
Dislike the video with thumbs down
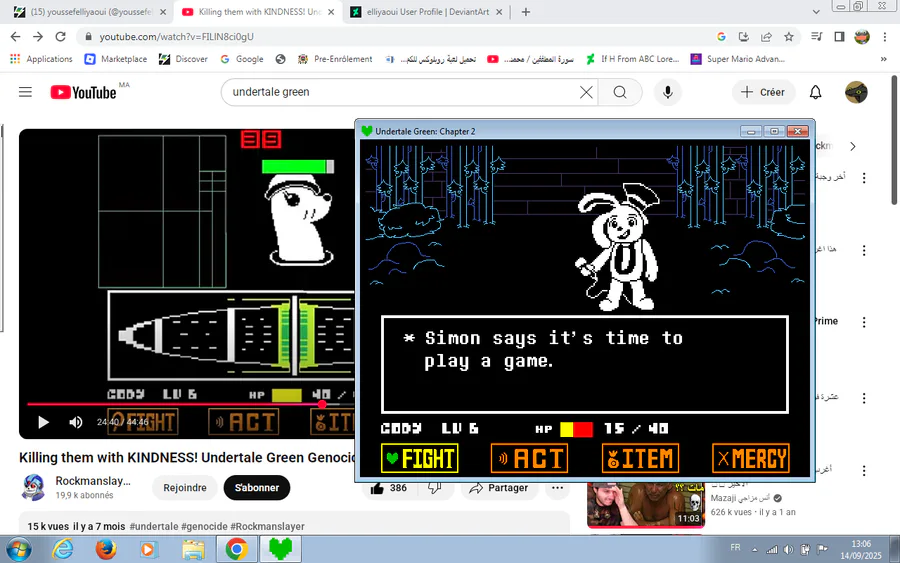(x=435, y=488)
